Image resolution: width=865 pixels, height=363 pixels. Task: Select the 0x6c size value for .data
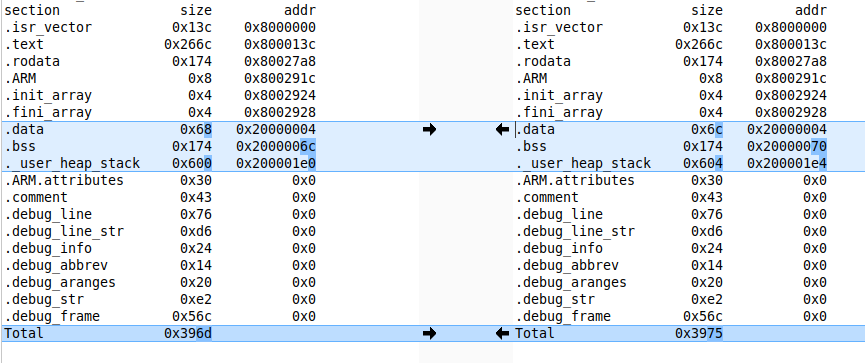tap(707, 130)
